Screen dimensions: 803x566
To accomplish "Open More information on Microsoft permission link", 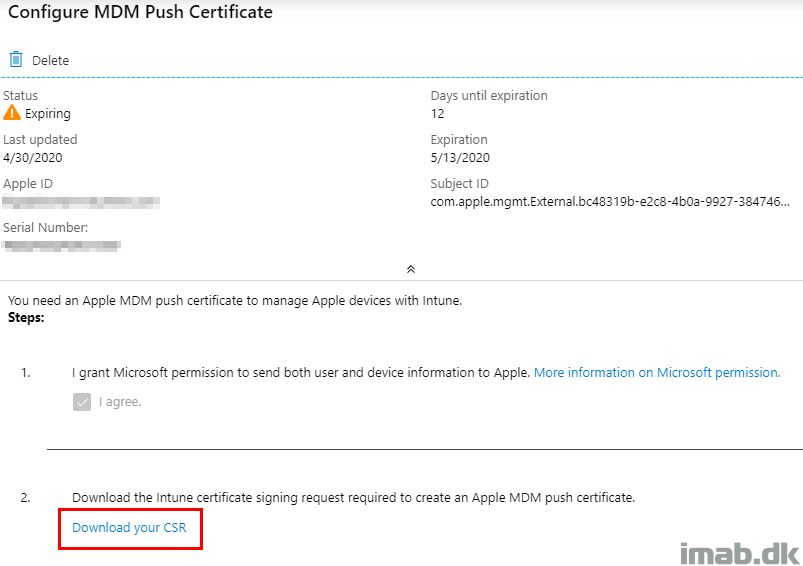I will click(x=656, y=372).
